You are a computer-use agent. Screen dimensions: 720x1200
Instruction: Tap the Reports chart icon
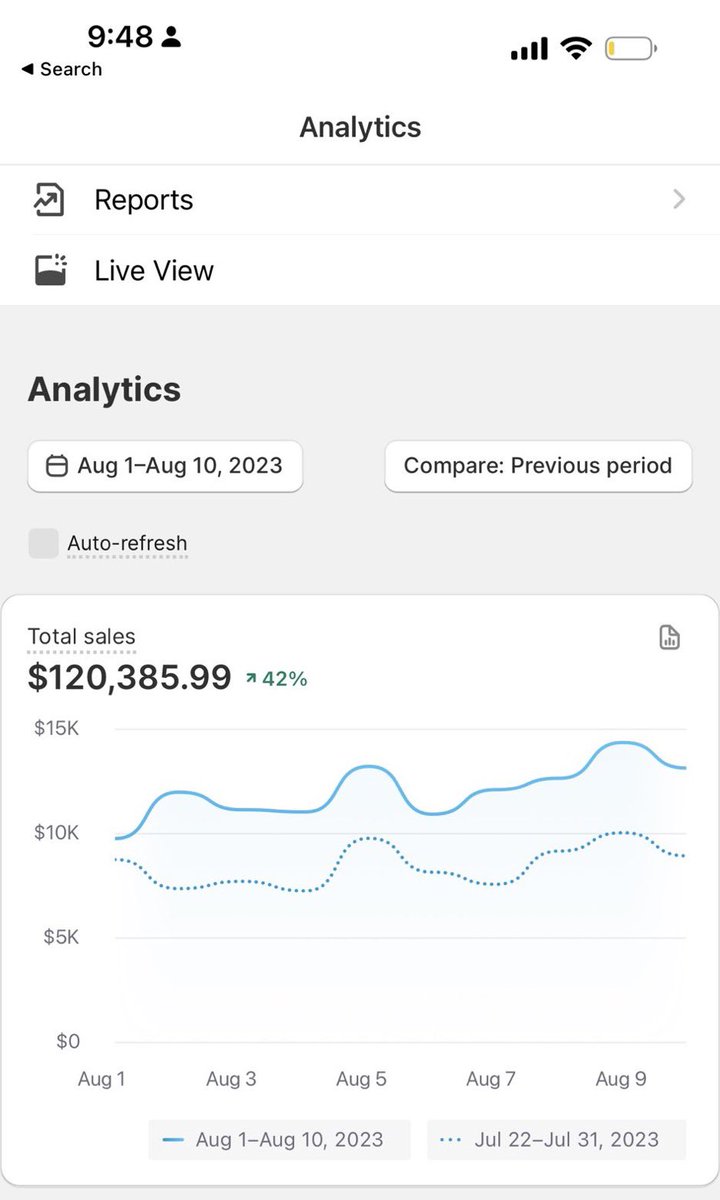tap(49, 200)
